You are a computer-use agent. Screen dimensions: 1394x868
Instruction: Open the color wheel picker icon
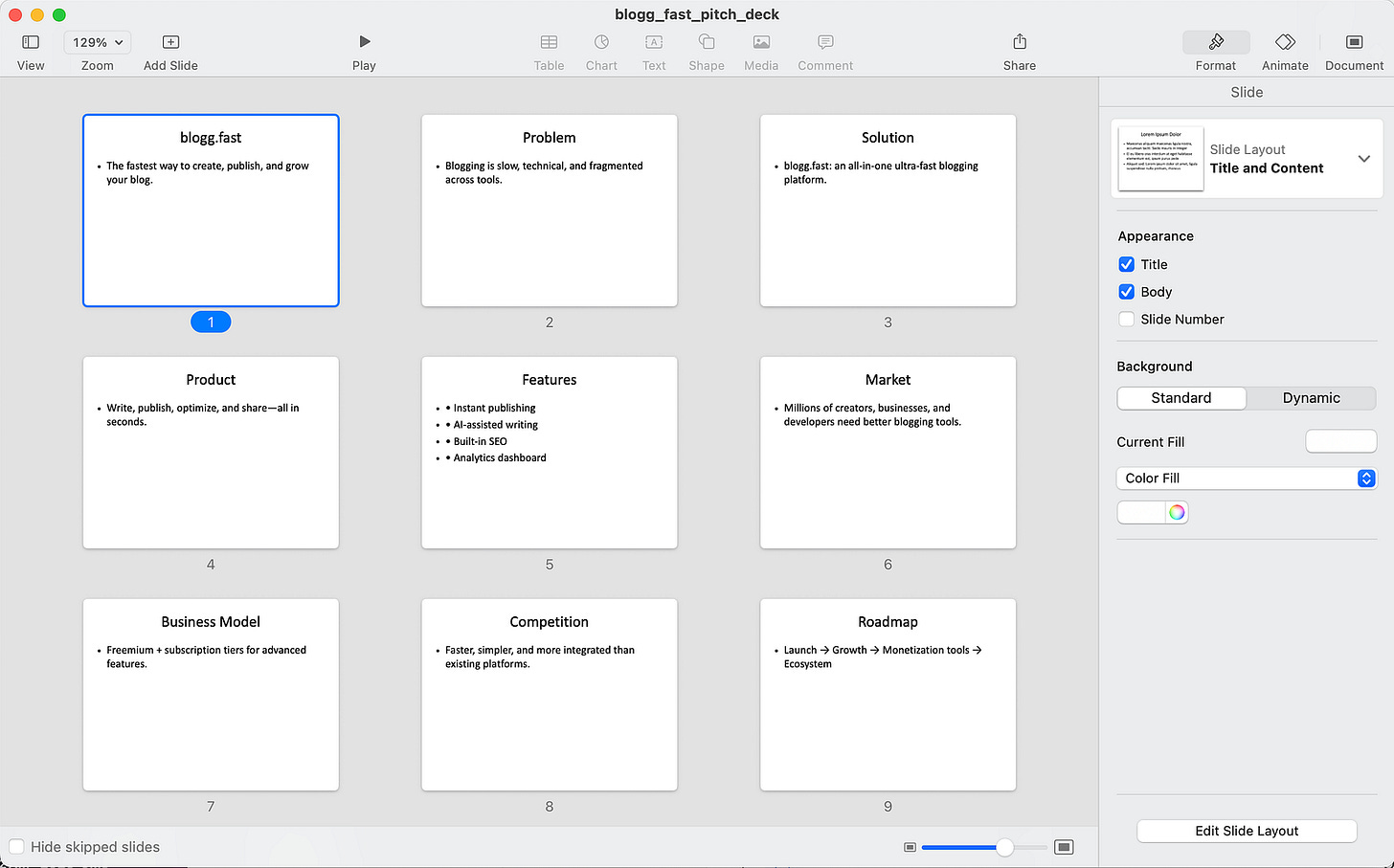click(1177, 512)
